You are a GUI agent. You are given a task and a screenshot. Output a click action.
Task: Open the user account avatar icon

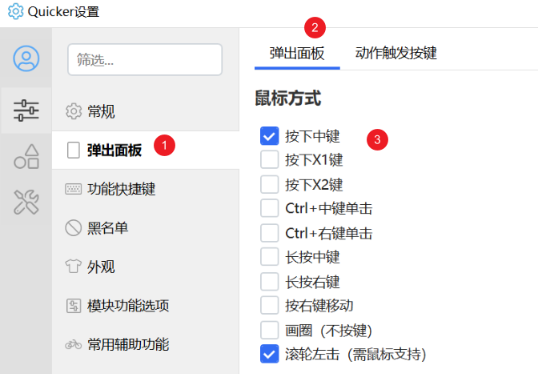(x=26, y=58)
